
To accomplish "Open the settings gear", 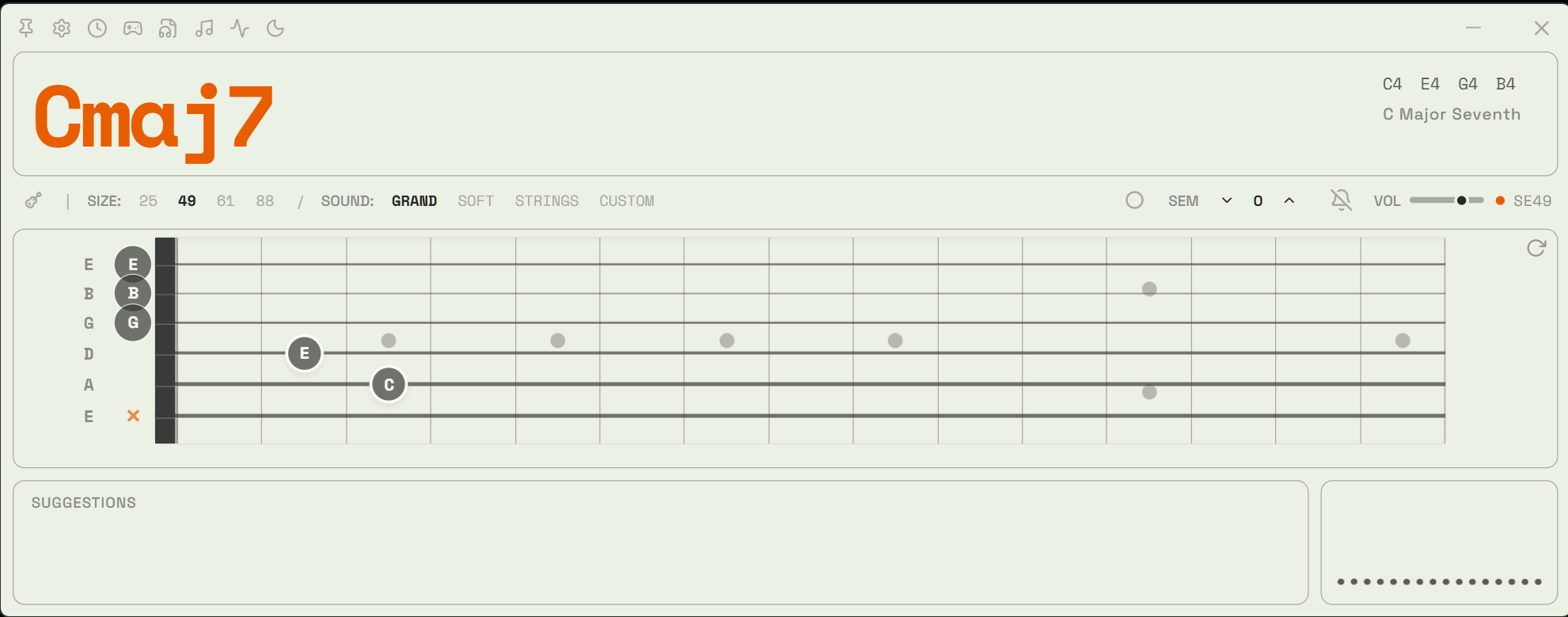I will 61,28.
